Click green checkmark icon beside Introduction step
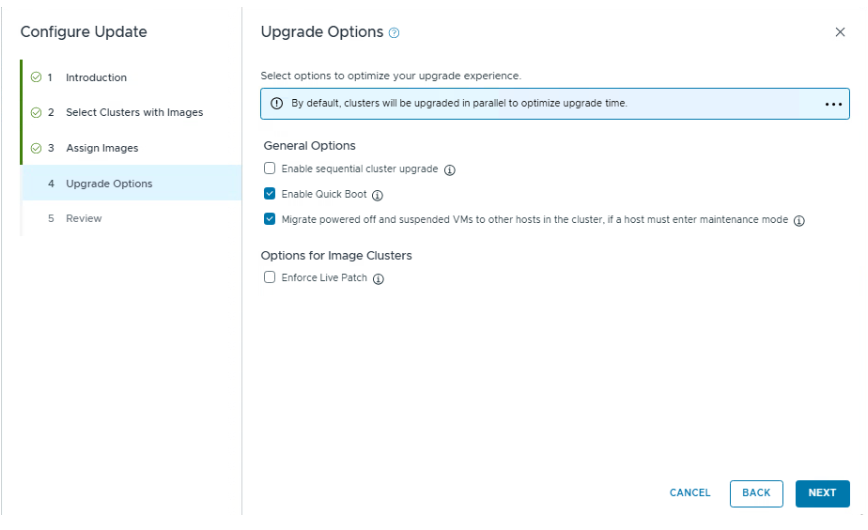The image size is (868, 530). pos(36,77)
